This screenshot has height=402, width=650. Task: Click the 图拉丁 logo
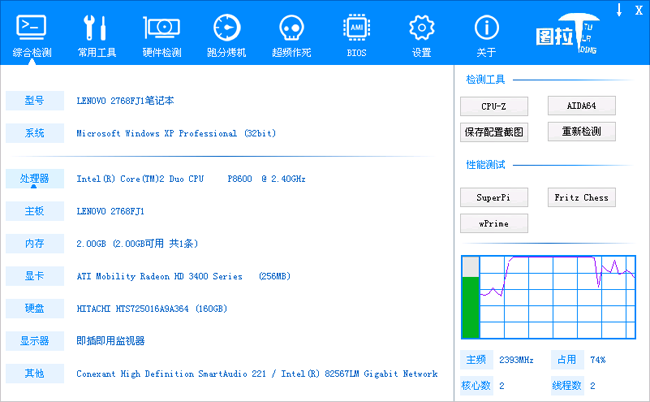[567, 34]
